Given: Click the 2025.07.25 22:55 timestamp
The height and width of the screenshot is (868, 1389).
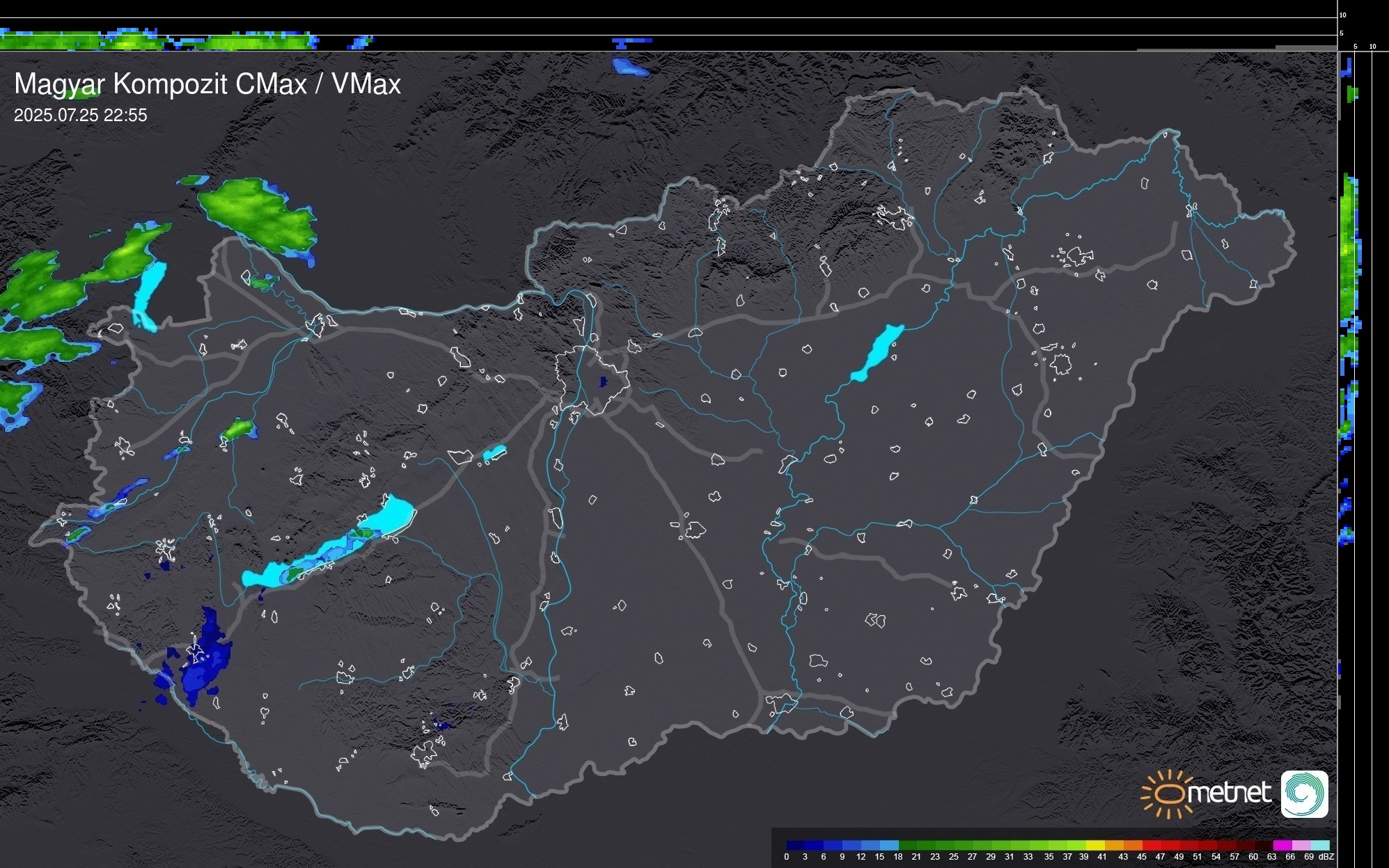Looking at the screenshot, I should [81, 116].
